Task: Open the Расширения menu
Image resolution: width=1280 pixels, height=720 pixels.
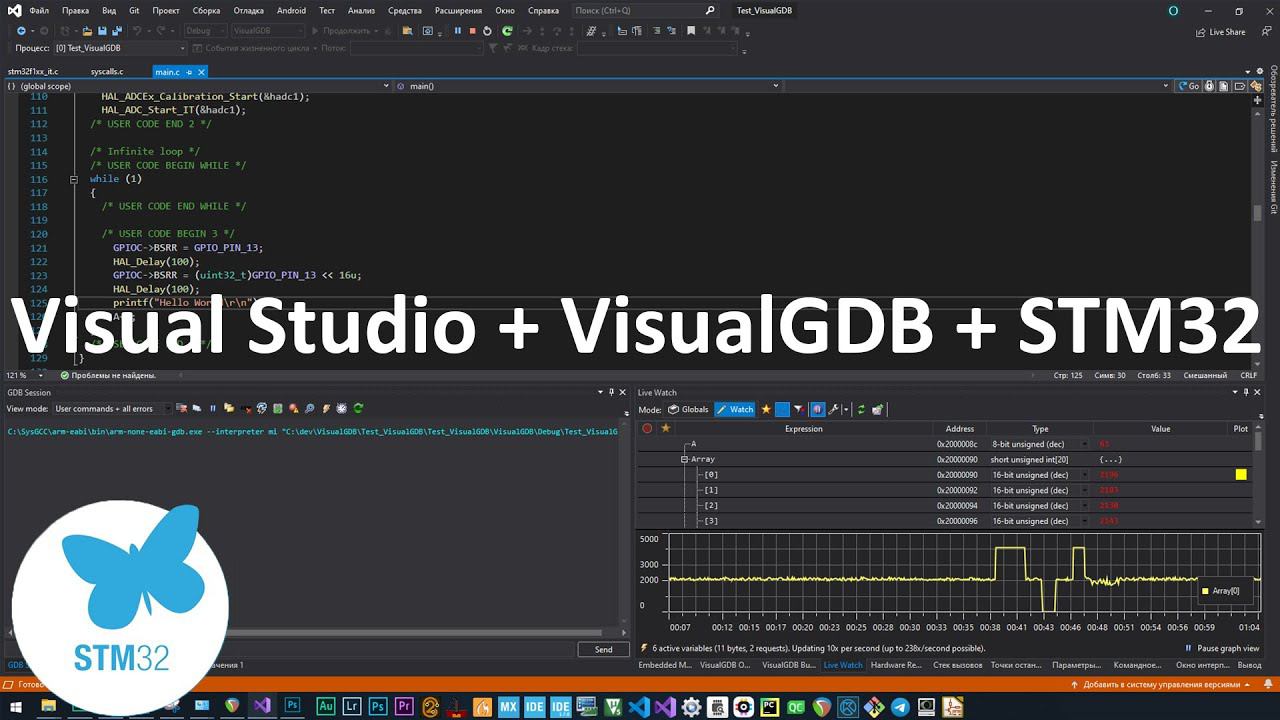Action: (458, 11)
